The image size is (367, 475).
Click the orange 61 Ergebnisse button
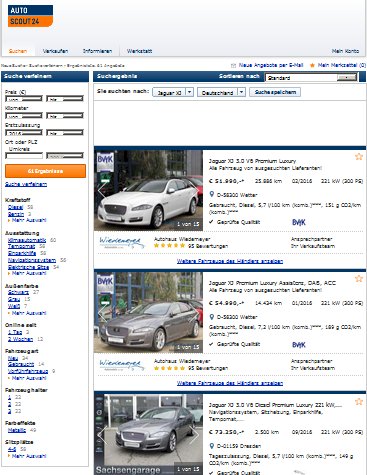45,171
